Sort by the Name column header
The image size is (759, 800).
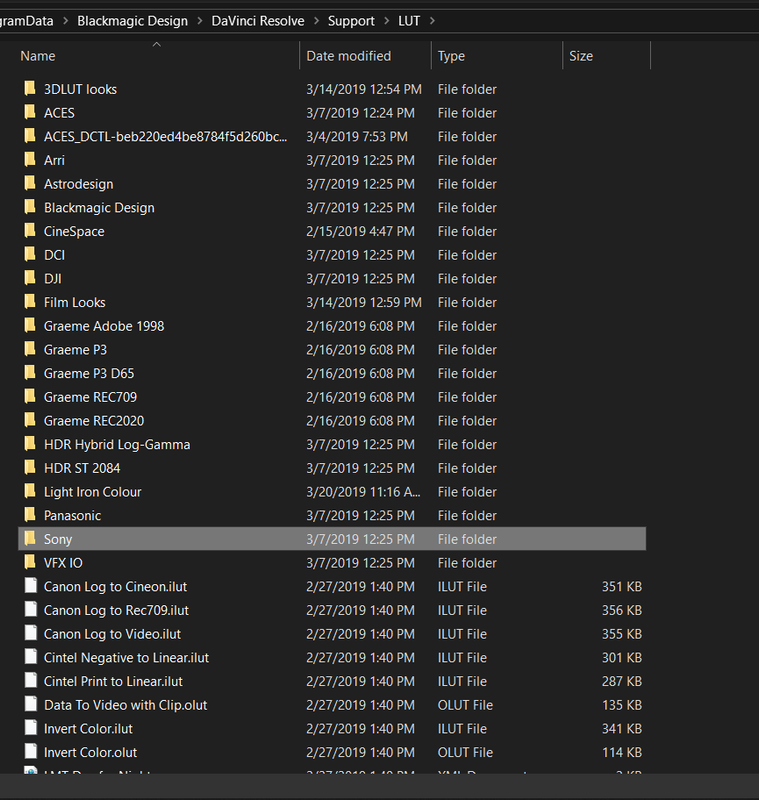[38, 56]
